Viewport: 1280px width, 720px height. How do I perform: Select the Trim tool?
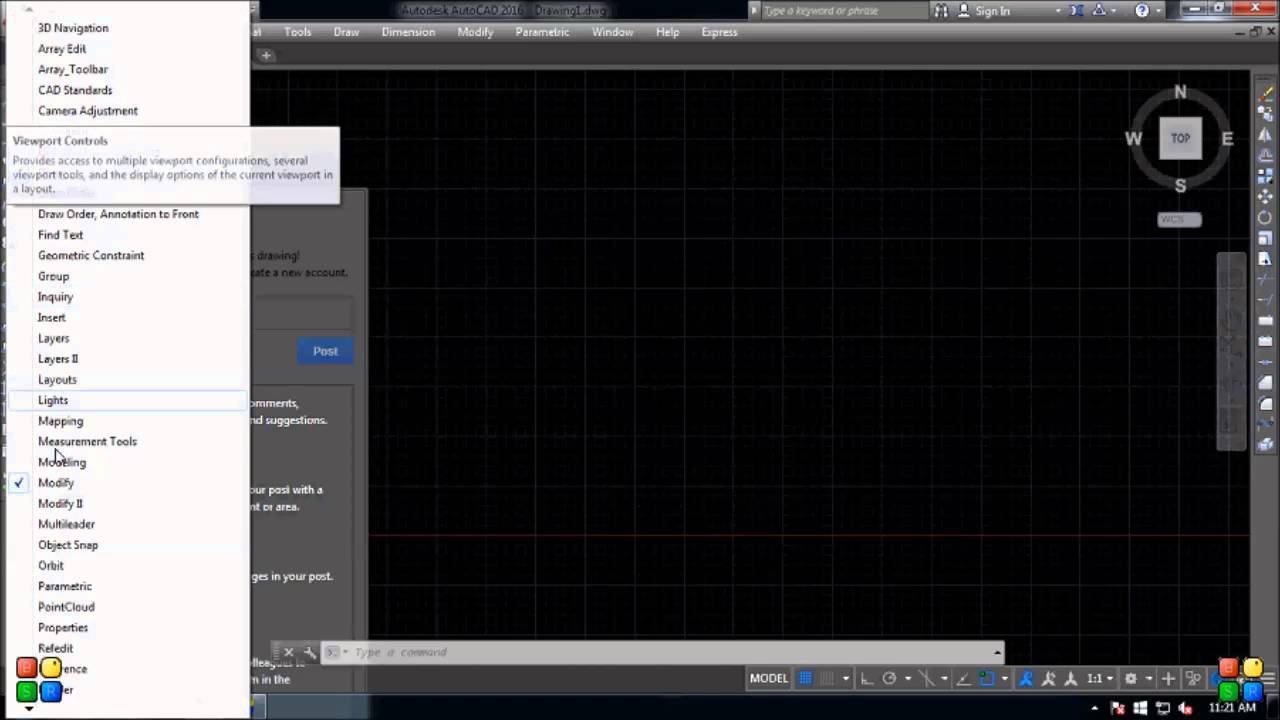tap(1265, 279)
